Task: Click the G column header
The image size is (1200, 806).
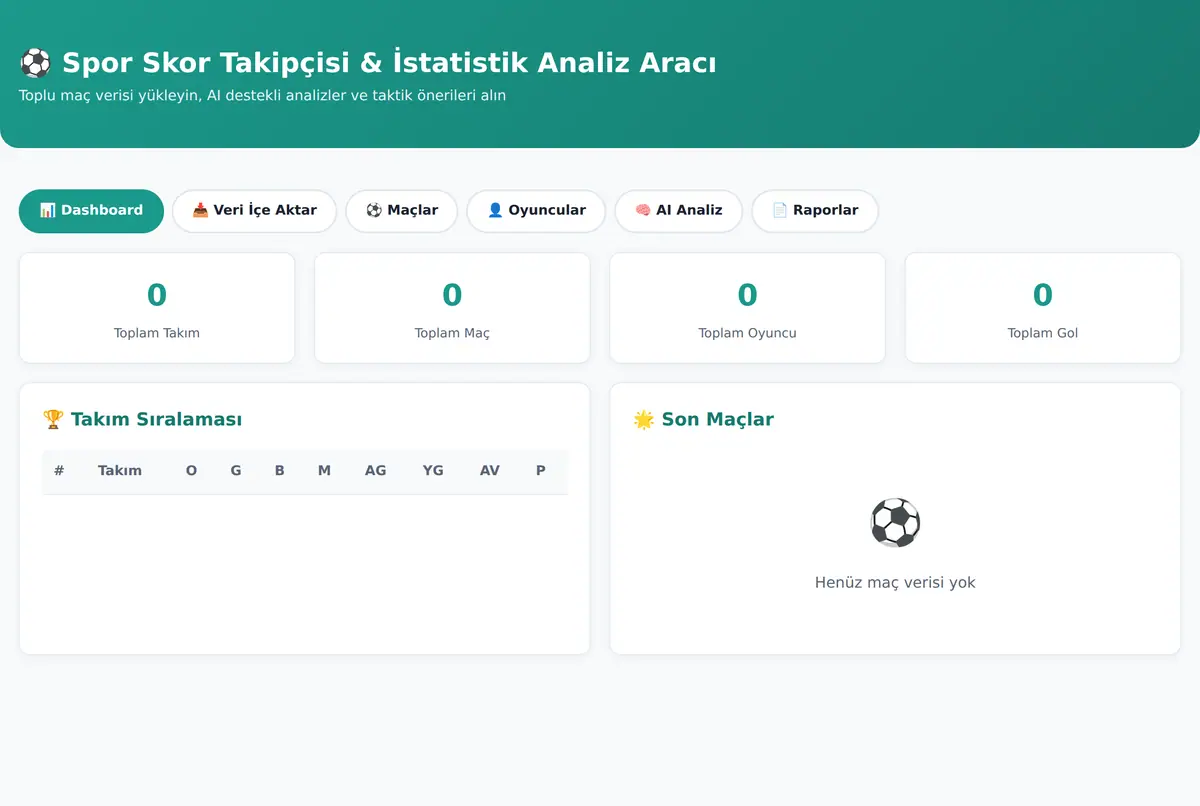Action: pyautogui.click(x=236, y=470)
